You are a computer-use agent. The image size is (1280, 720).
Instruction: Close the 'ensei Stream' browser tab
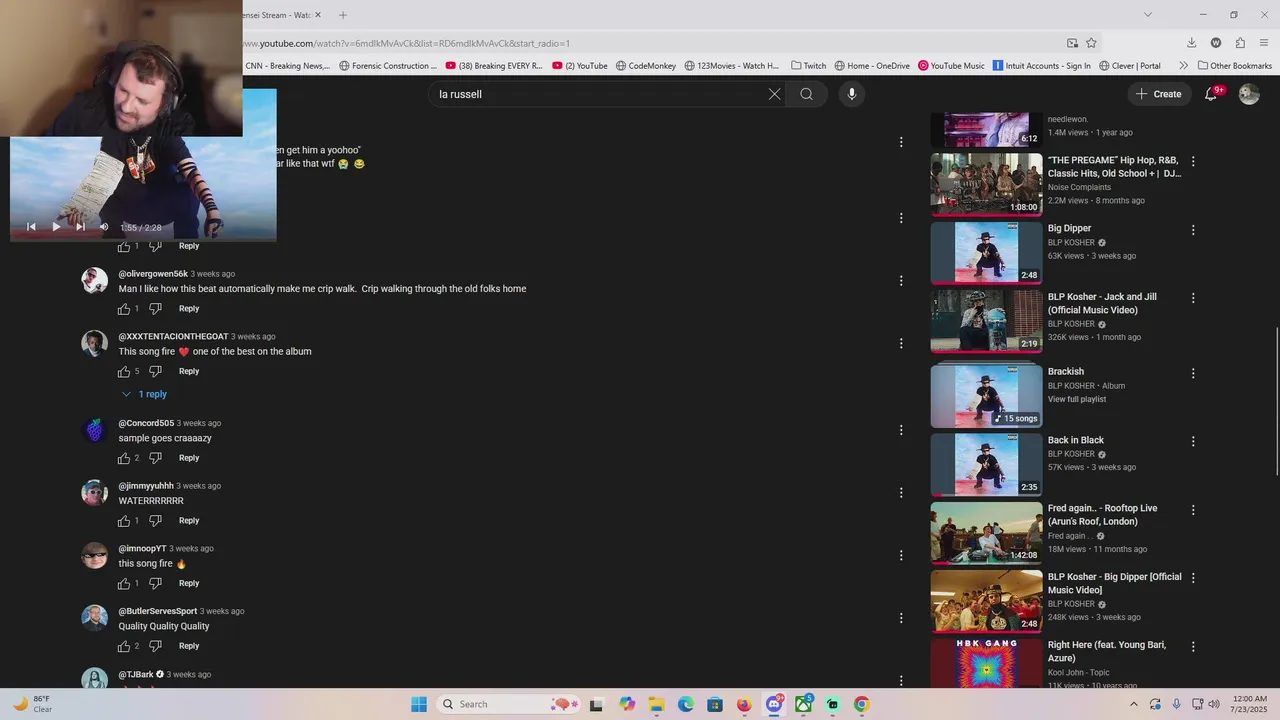[318, 15]
